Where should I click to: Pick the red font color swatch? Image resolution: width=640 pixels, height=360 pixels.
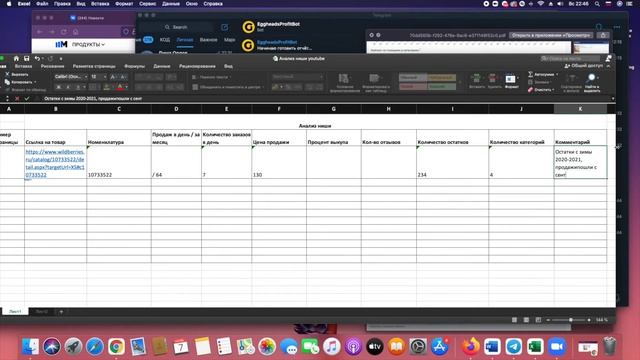(x=120, y=87)
